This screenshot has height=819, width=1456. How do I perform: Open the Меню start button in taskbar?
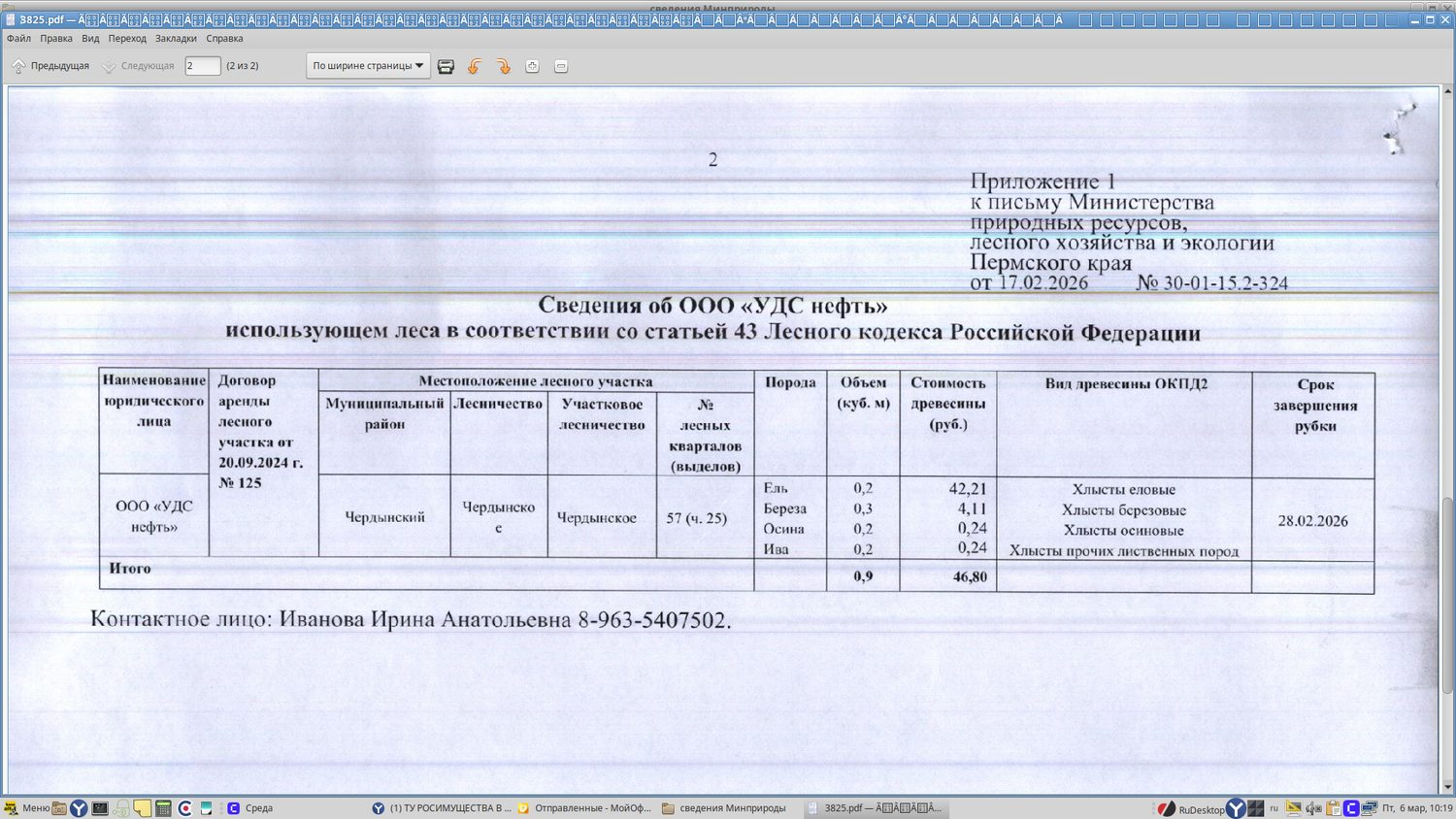[x=26, y=808]
